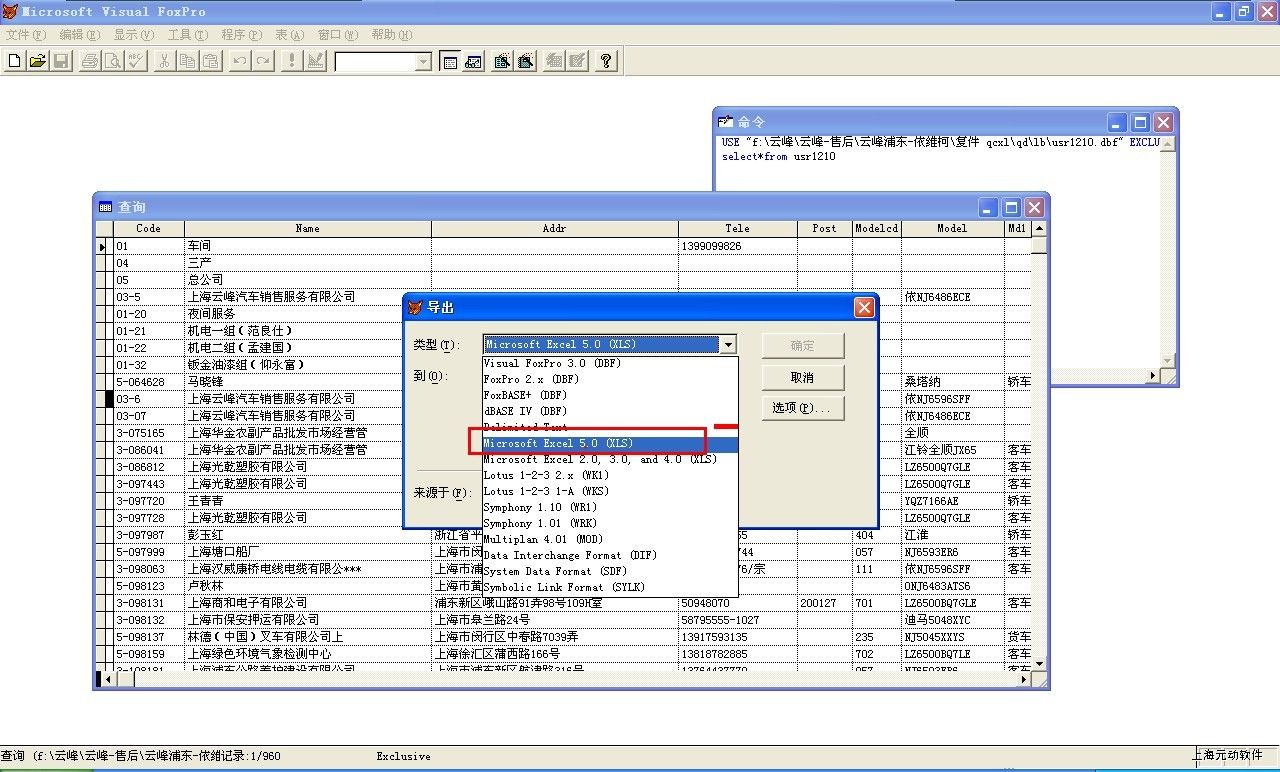This screenshot has width=1280, height=772.
Task: Toggle the Command Window toolbar button
Action: [x=450, y=61]
